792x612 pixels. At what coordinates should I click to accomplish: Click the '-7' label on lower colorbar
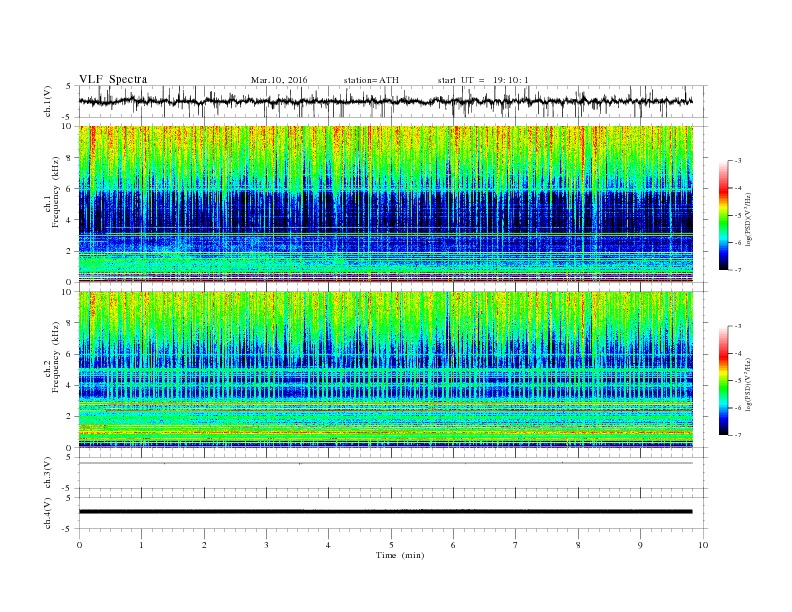pyautogui.click(x=738, y=435)
